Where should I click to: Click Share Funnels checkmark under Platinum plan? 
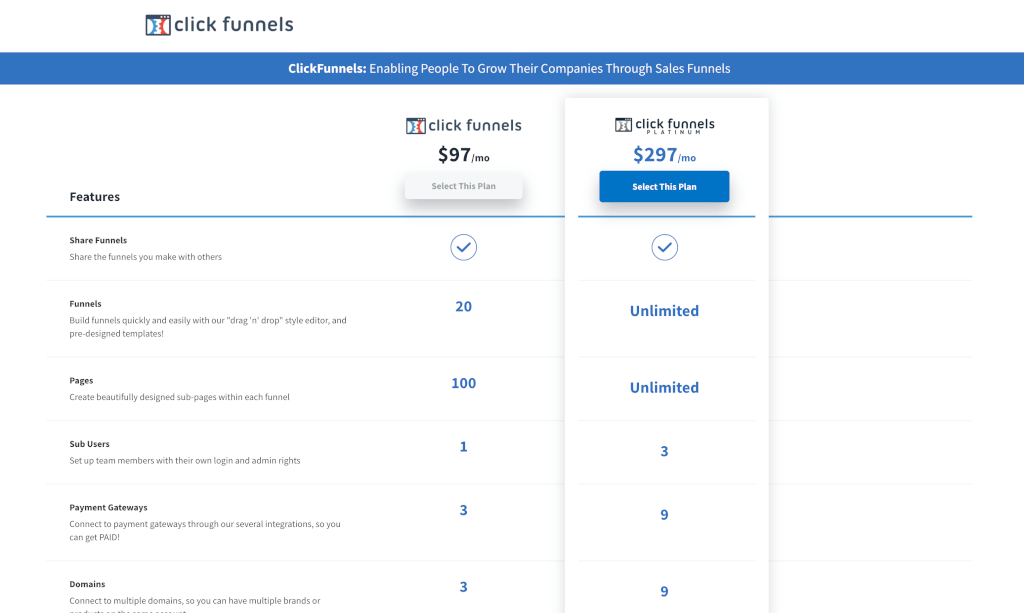point(664,247)
